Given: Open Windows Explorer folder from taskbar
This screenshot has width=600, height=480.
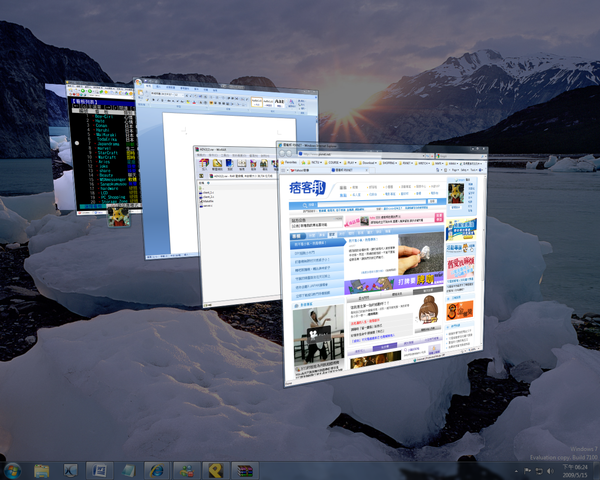Looking at the screenshot, I should point(42,469).
